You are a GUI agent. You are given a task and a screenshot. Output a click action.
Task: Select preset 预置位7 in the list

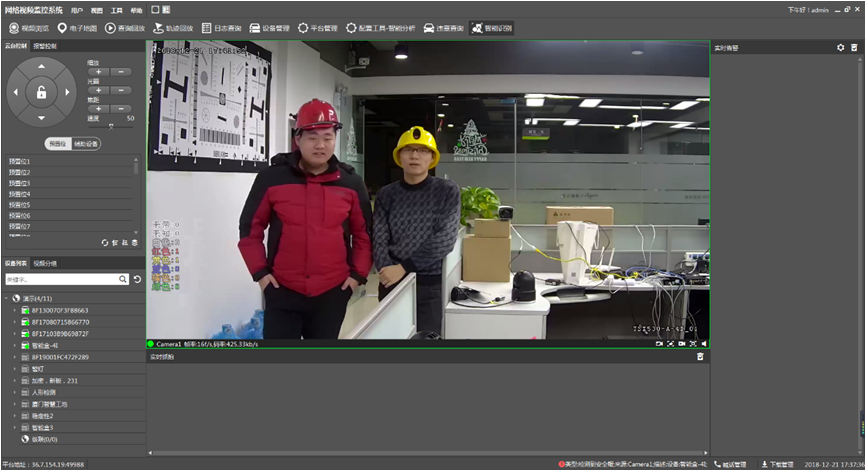pyautogui.click(x=70, y=226)
